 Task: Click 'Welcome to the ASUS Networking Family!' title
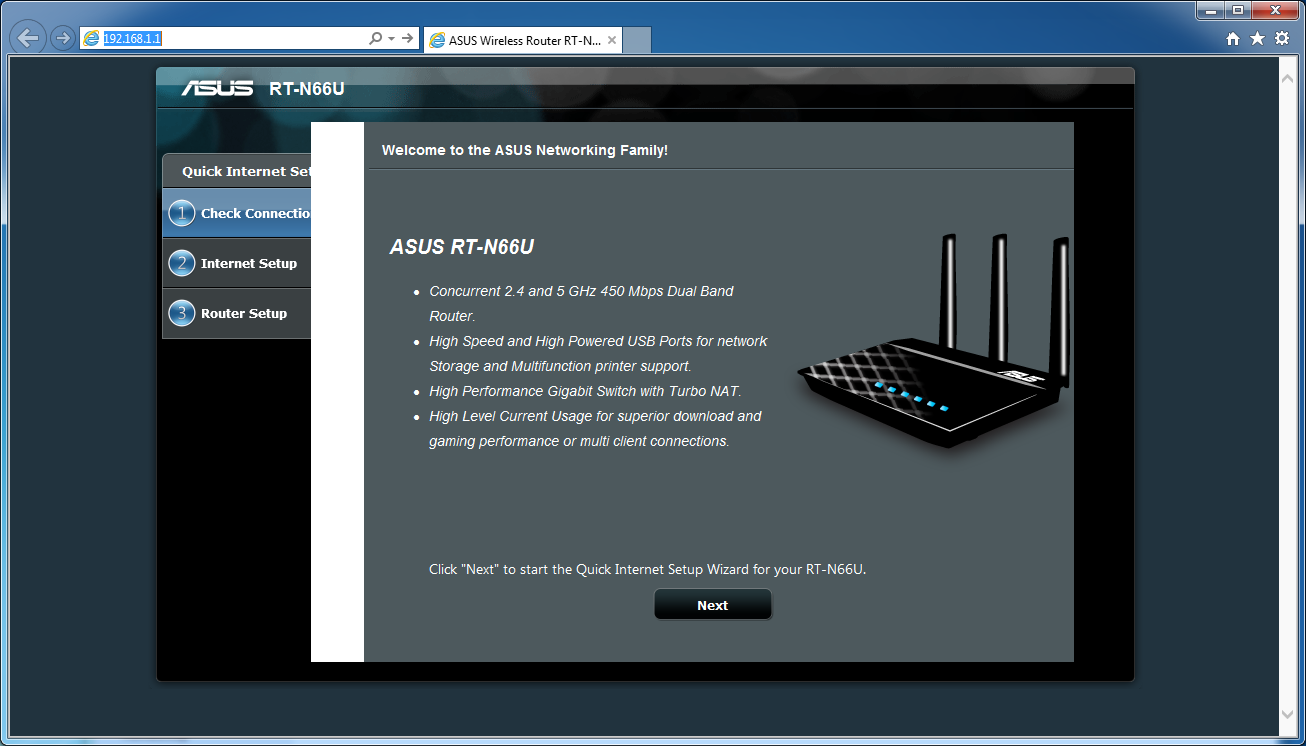point(525,150)
